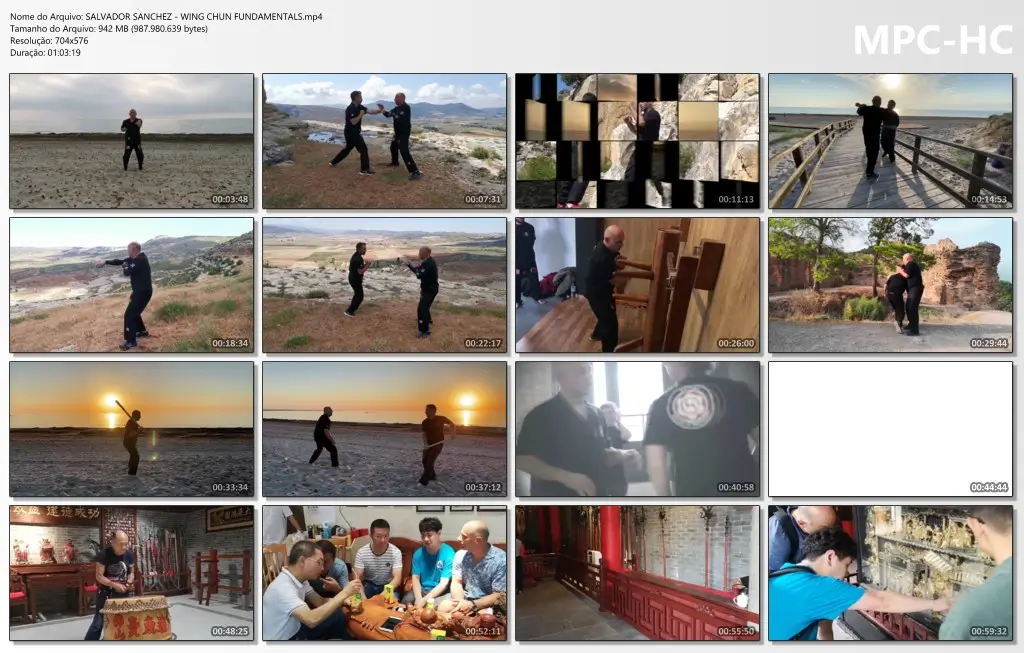Screen dimensions: 1024x653
Task: Click the mosaic collage thumbnail at 00:11:13
Action: point(639,141)
